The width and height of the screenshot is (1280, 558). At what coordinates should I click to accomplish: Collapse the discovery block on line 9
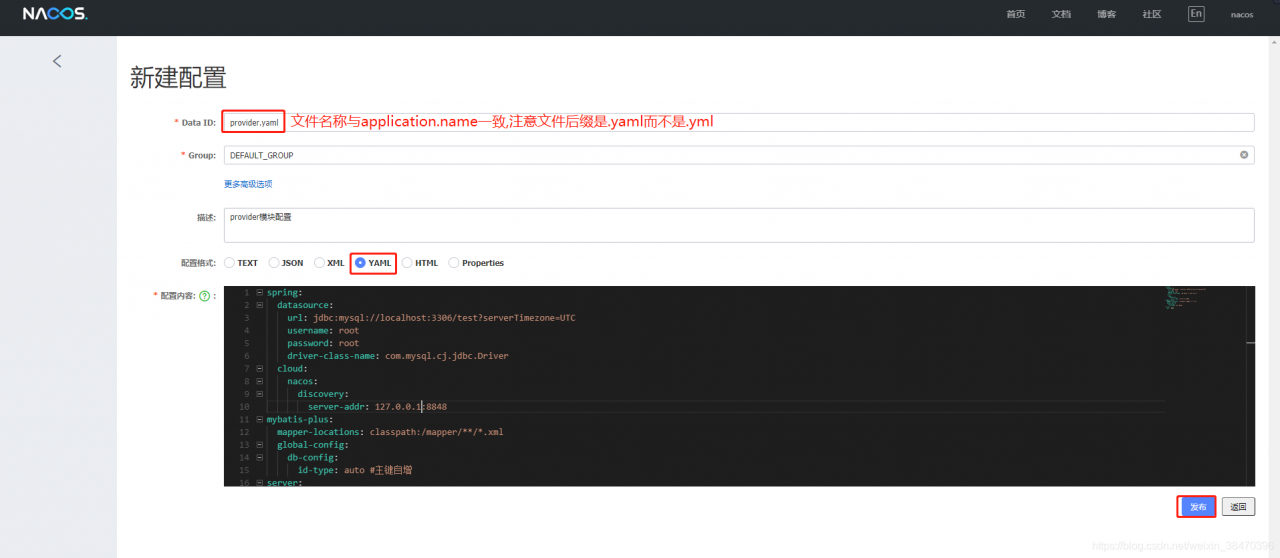260,394
